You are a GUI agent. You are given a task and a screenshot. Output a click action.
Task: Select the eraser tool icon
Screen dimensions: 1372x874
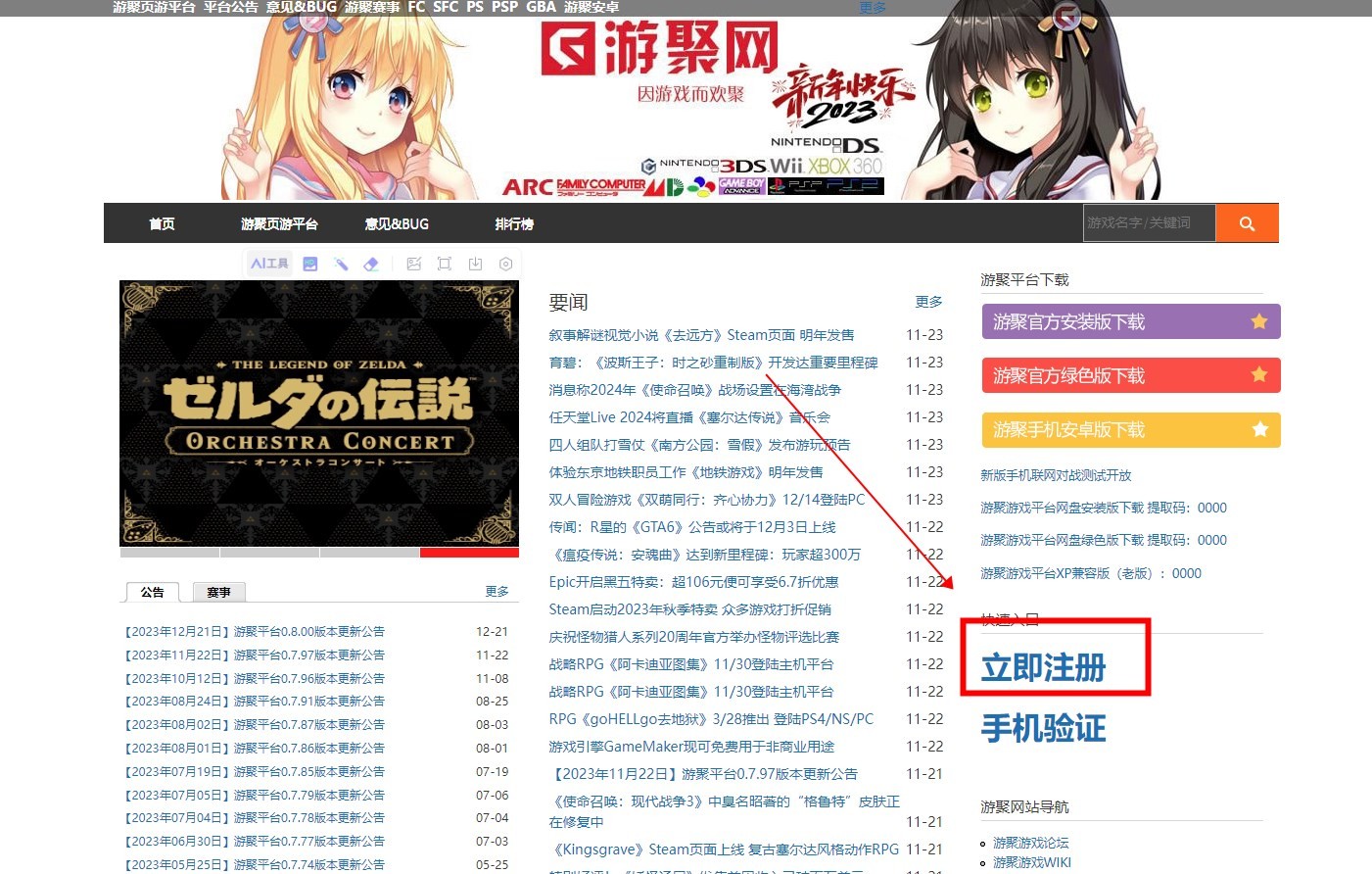click(x=371, y=264)
